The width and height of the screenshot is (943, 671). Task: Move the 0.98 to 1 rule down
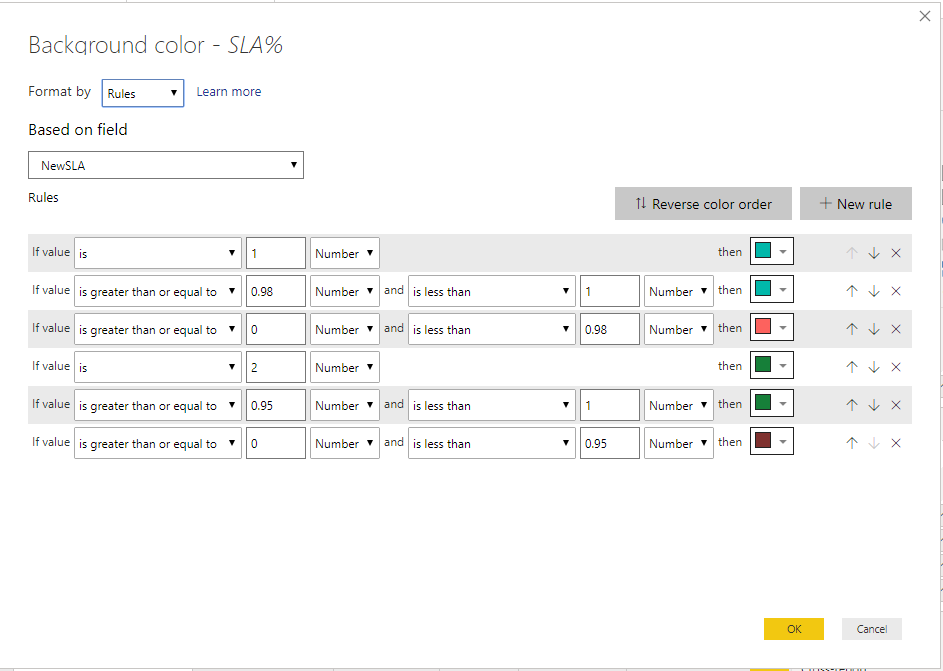pyautogui.click(x=874, y=291)
